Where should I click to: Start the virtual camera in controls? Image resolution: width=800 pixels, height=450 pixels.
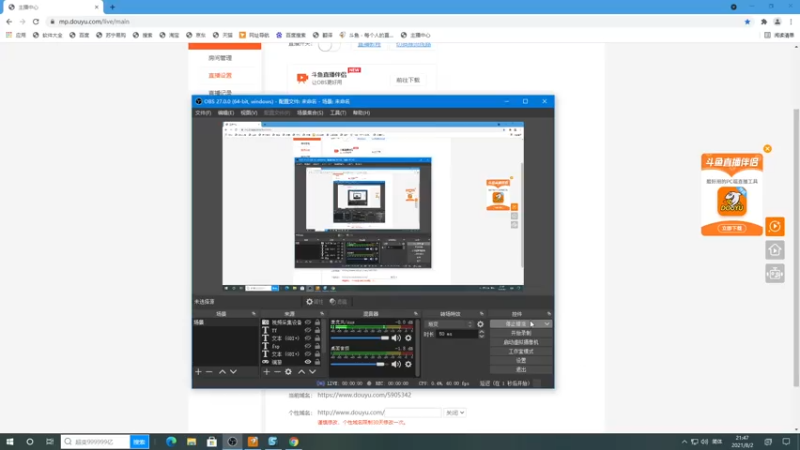[x=521, y=342]
